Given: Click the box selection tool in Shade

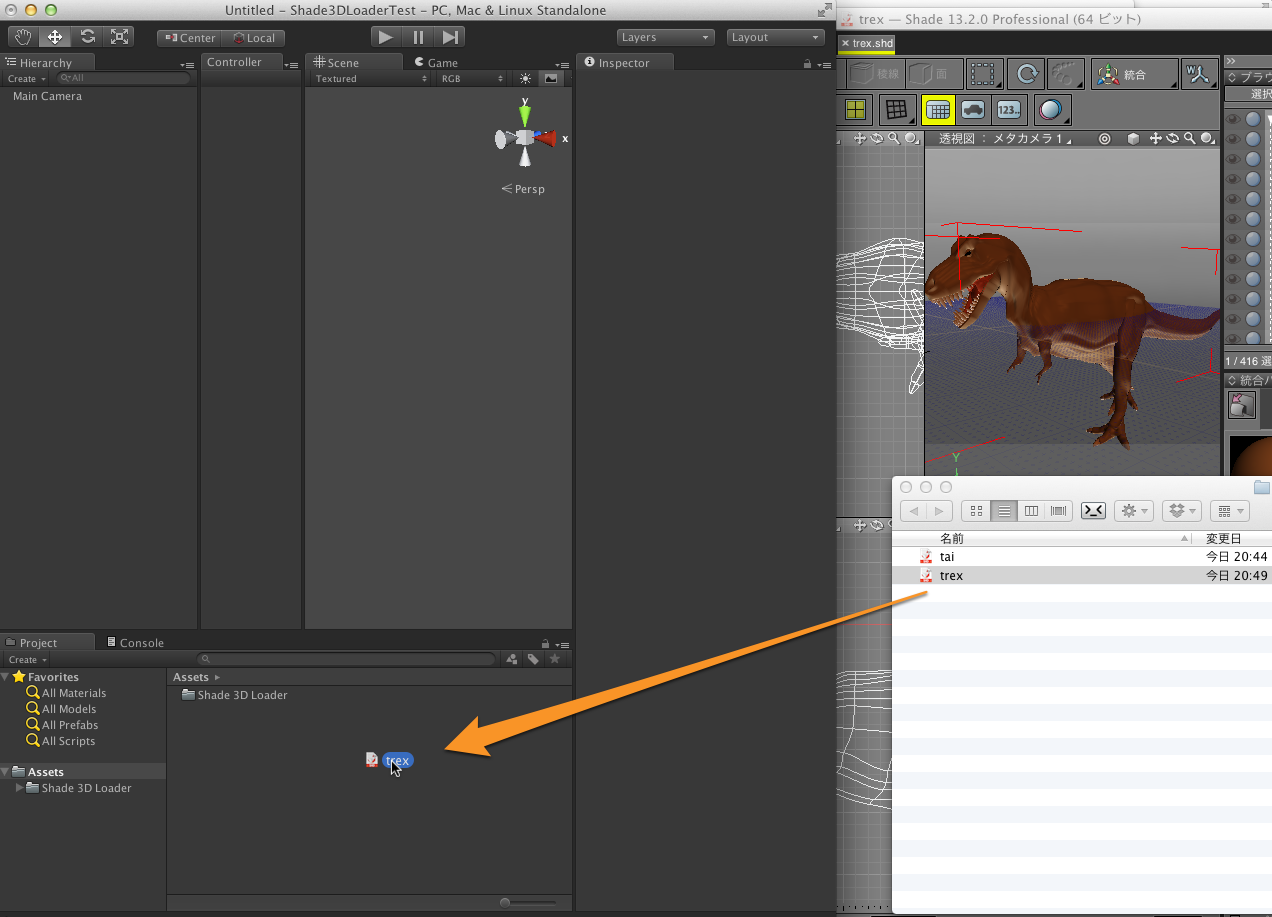Looking at the screenshot, I should pyautogui.click(x=984, y=74).
